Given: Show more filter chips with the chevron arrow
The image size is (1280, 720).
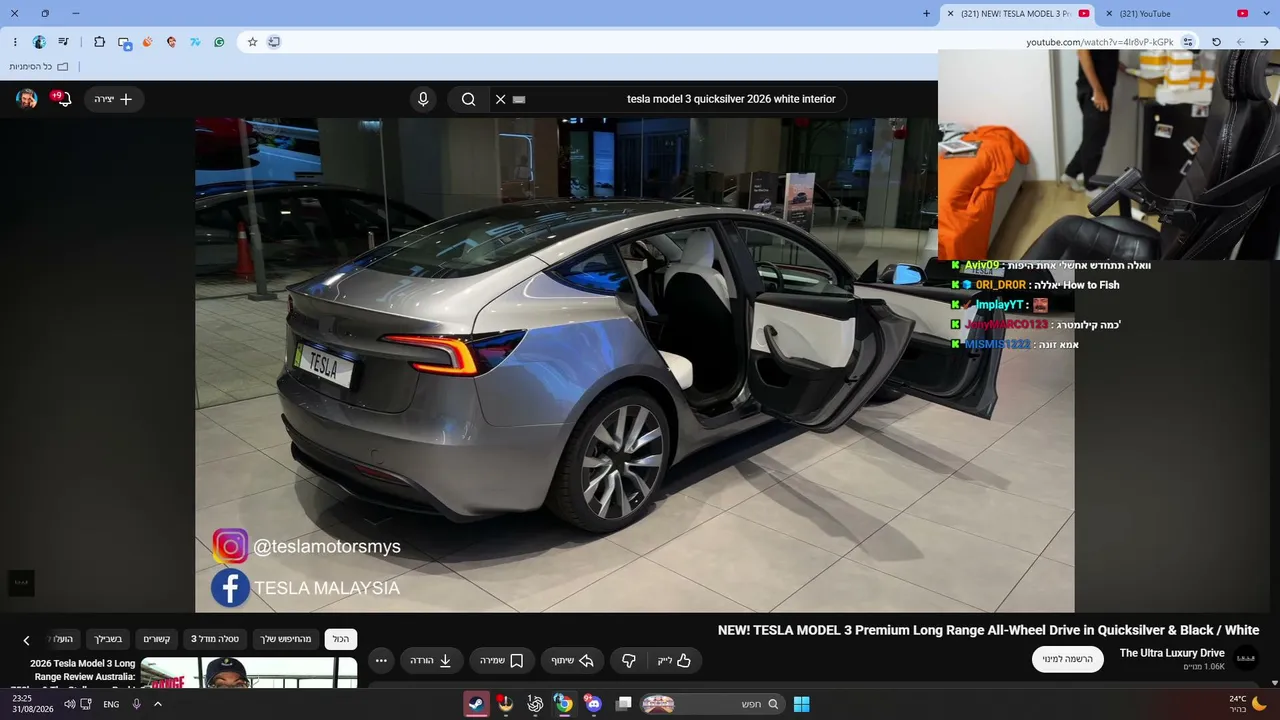Looking at the screenshot, I should click(27, 640).
